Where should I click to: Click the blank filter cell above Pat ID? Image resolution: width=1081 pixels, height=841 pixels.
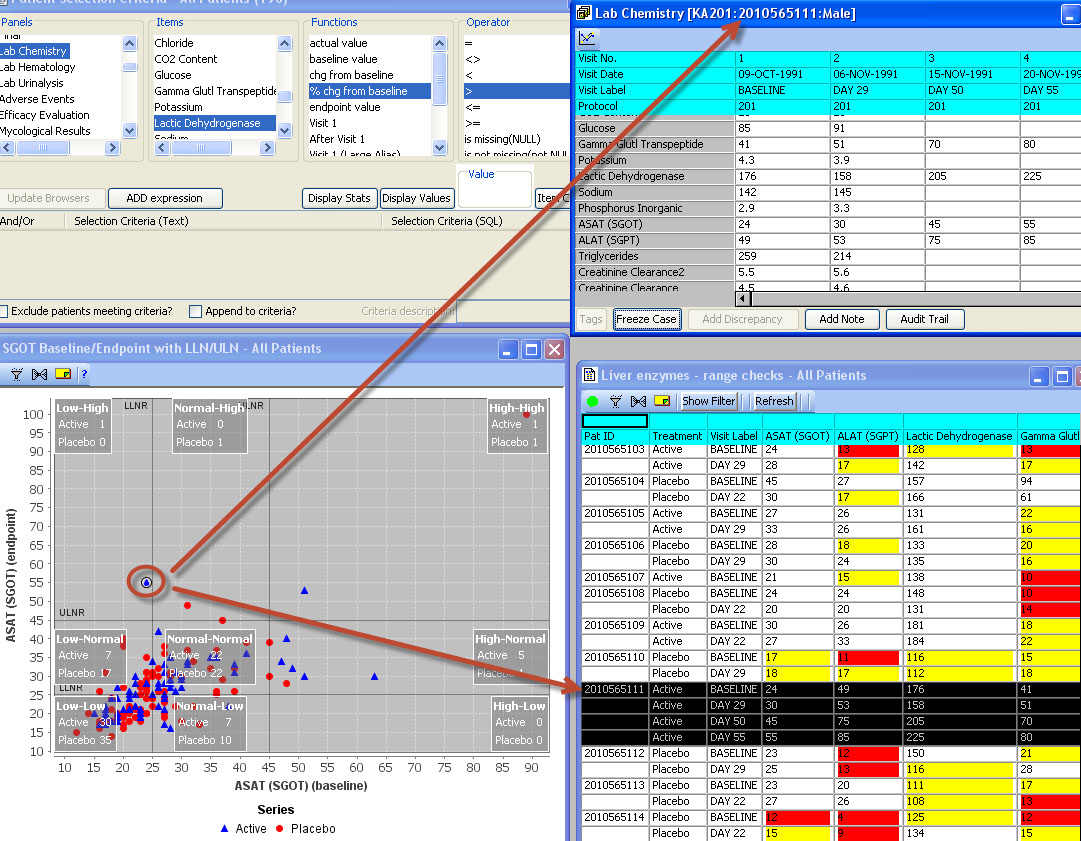coord(615,420)
